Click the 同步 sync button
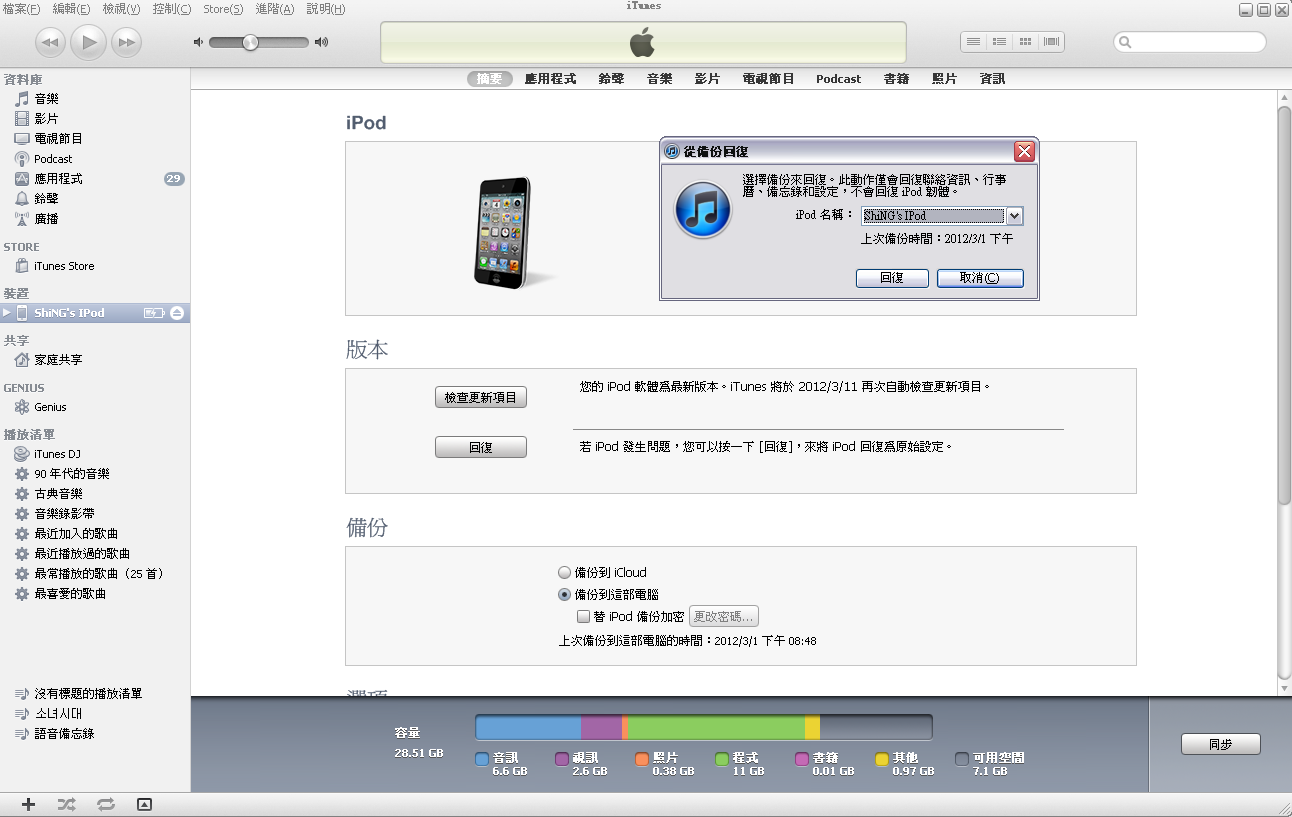Viewport: 1292px width, 817px height. [1220, 744]
